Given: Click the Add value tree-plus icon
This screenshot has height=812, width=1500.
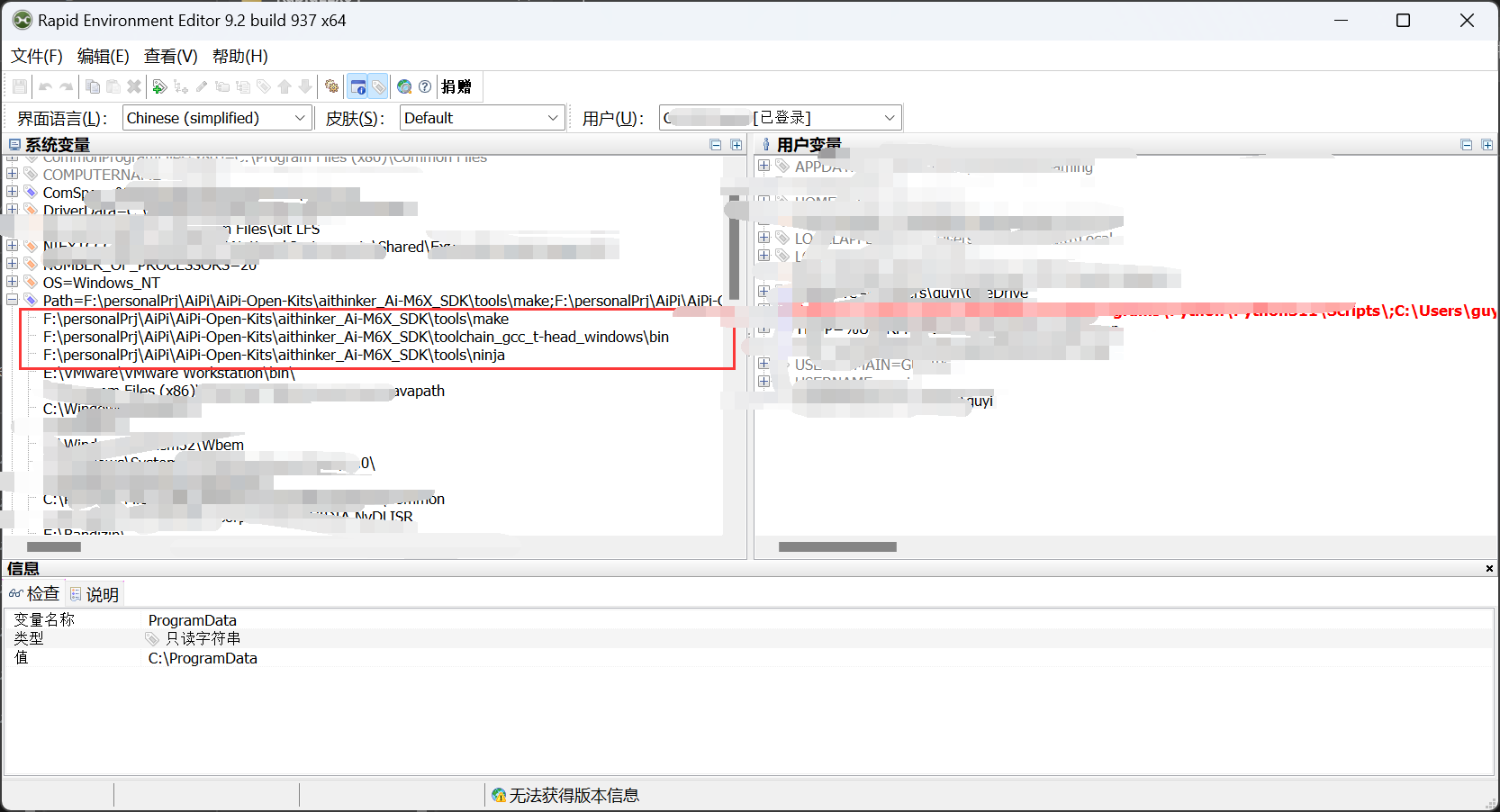Looking at the screenshot, I should click(x=181, y=86).
